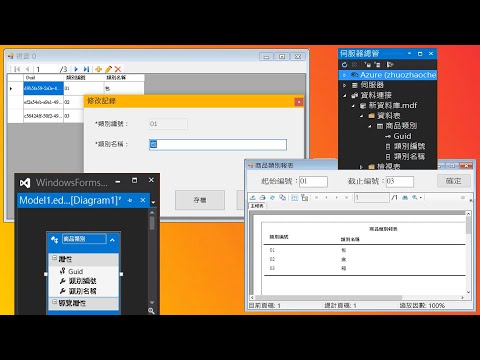Open Server Explorer window options dropdown arrow
This screenshot has width=480, height=360.
pyautogui.click(x=409, y=53)
